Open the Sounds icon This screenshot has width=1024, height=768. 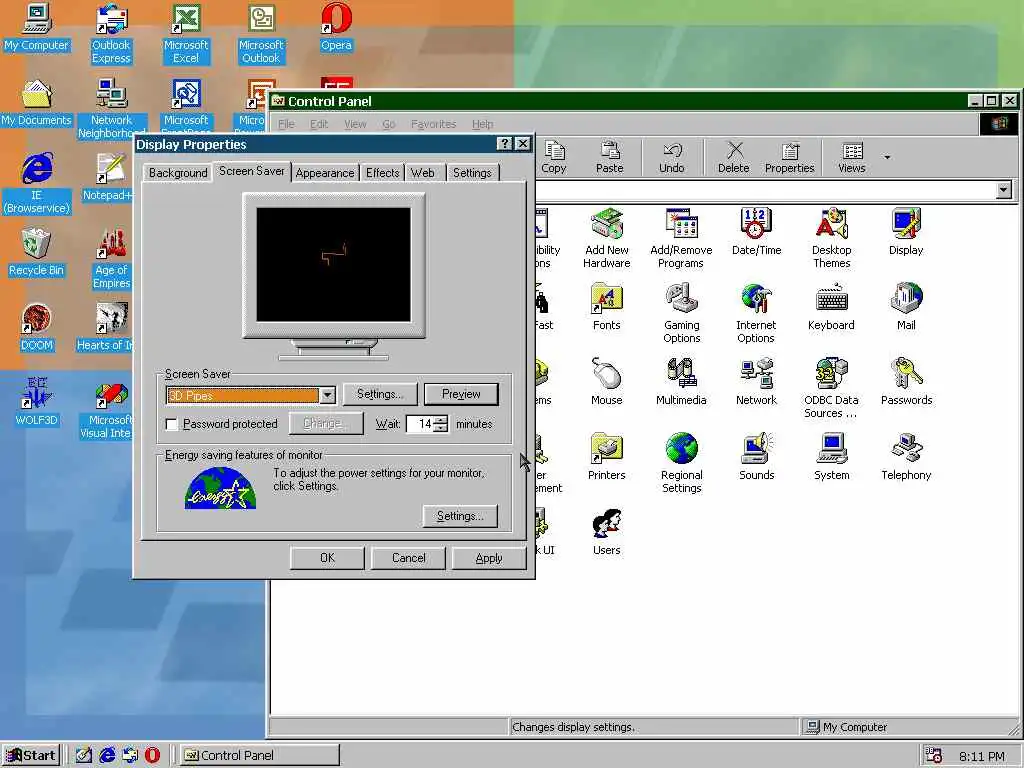tap(756, 456)
